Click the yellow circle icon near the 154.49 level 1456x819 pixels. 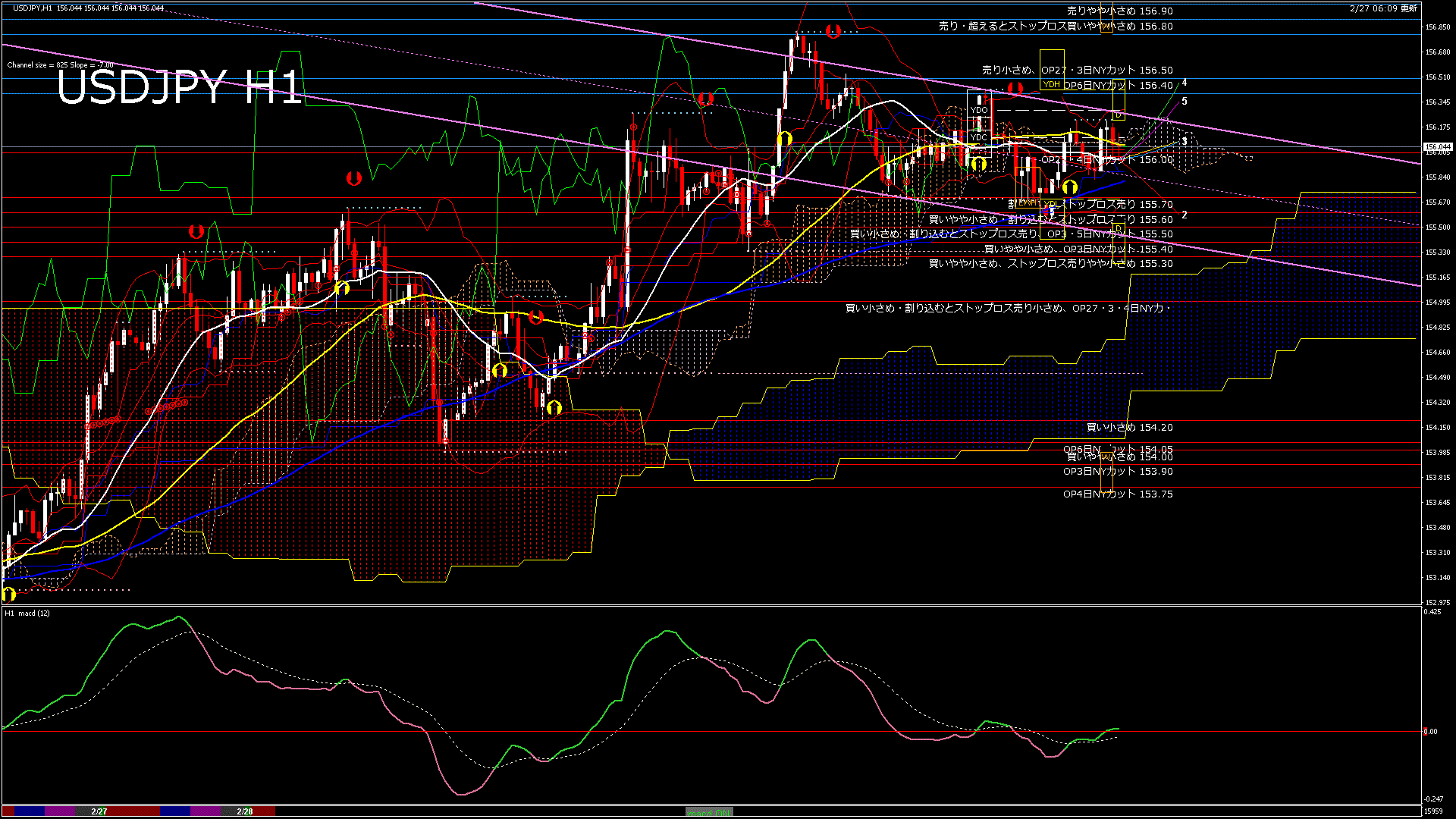pyautogui.click(x=499, y=372)
